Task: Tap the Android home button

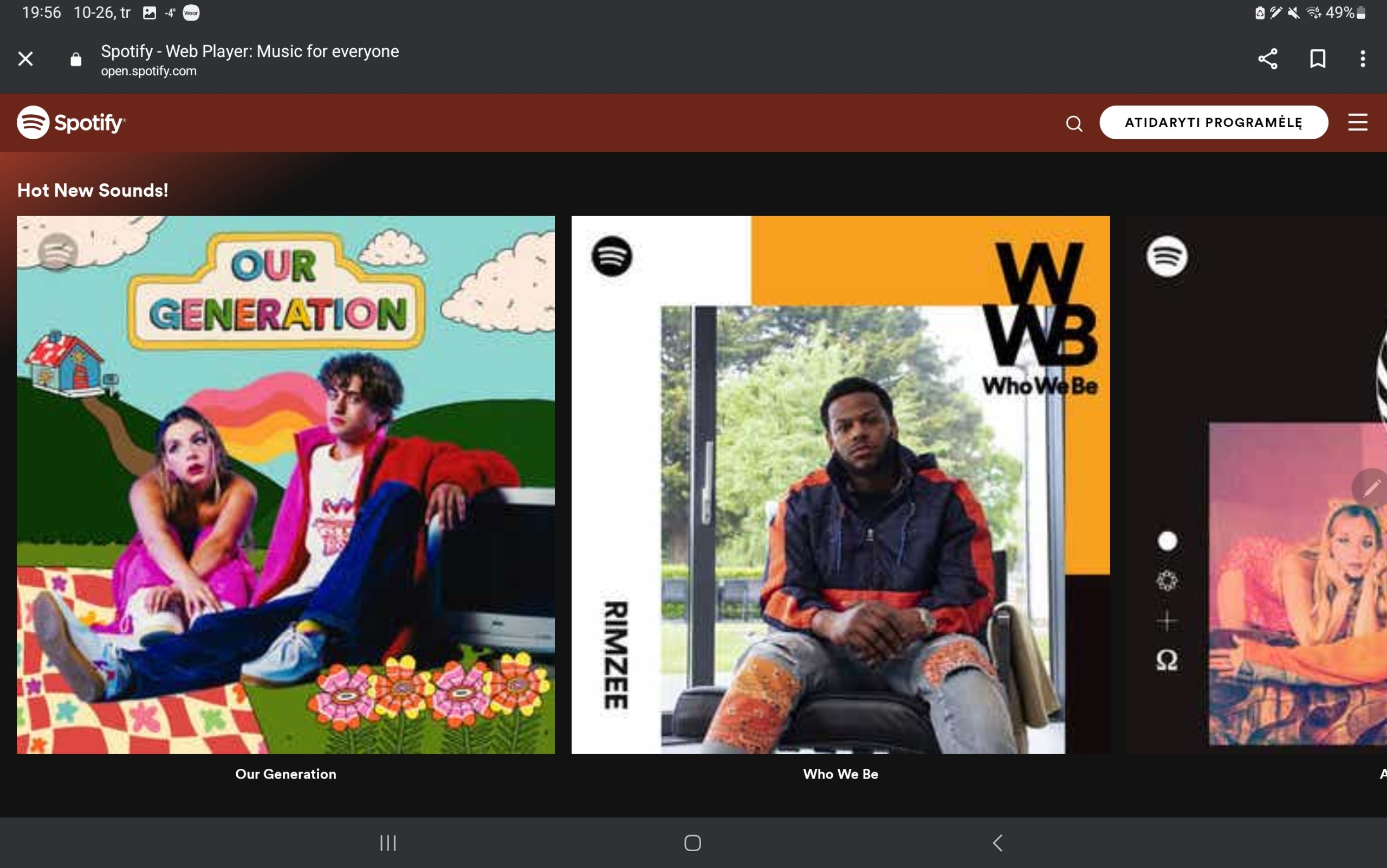Action: [692, 843]
